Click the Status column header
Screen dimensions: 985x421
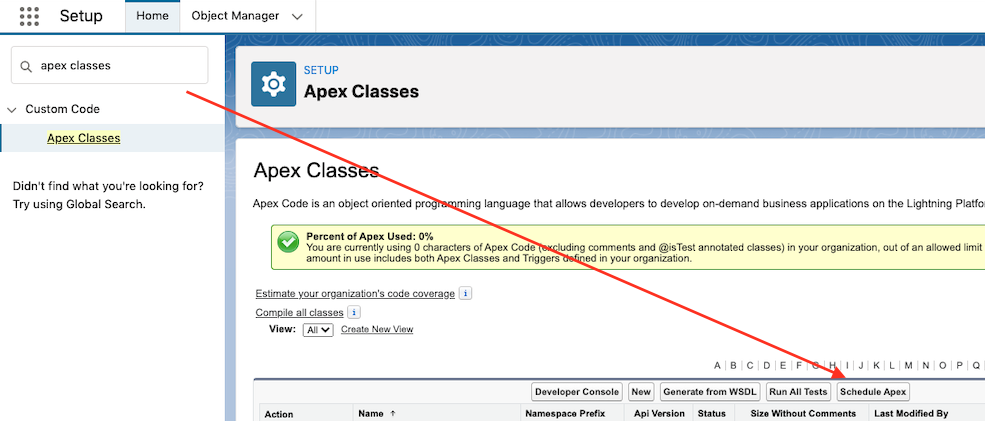pos(712,413)
